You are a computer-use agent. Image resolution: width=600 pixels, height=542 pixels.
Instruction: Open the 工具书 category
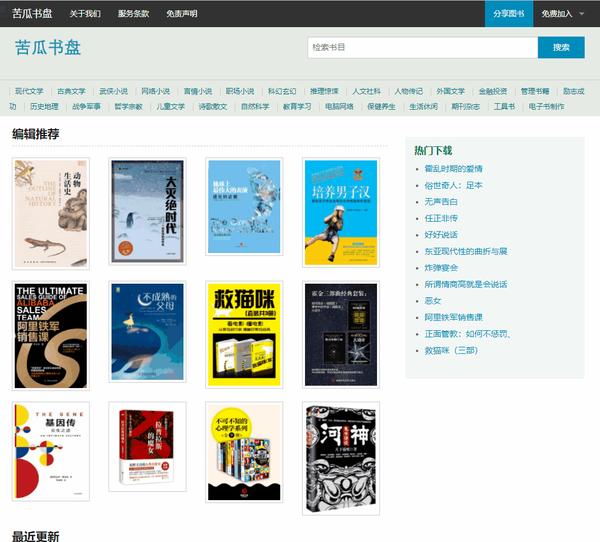coord(504,106)
